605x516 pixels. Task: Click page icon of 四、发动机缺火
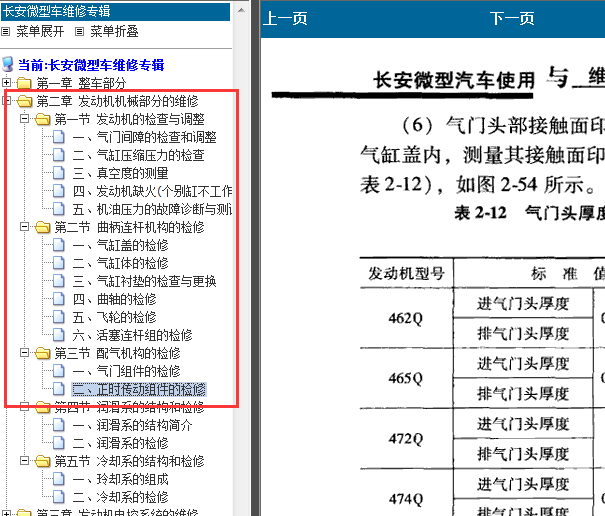pos(59,191)
